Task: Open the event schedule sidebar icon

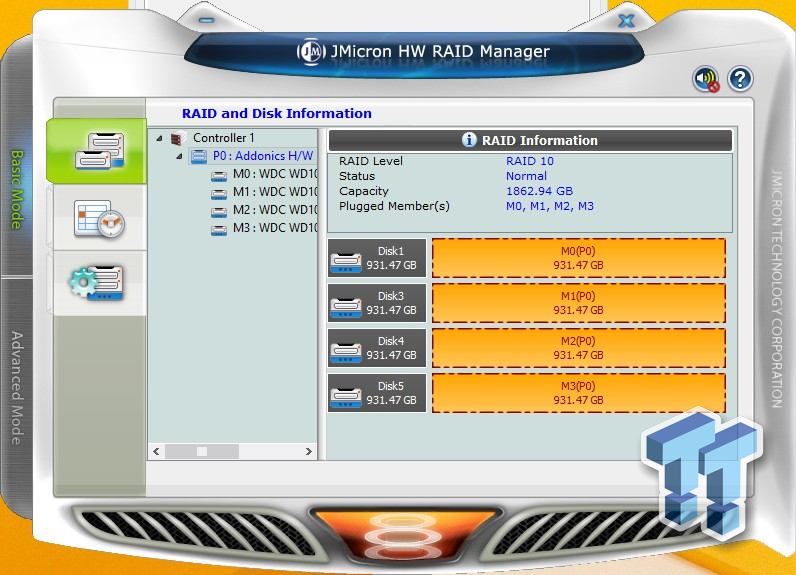Action: coord(97,217)
